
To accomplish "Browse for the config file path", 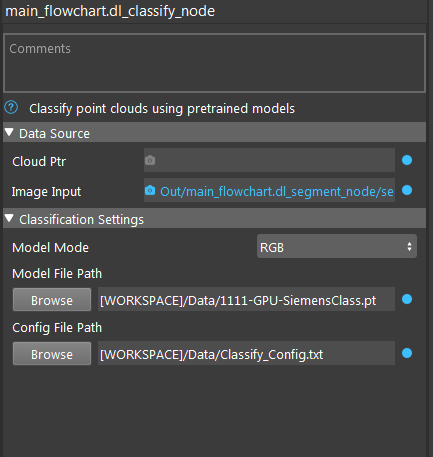I will click(52, 354).
